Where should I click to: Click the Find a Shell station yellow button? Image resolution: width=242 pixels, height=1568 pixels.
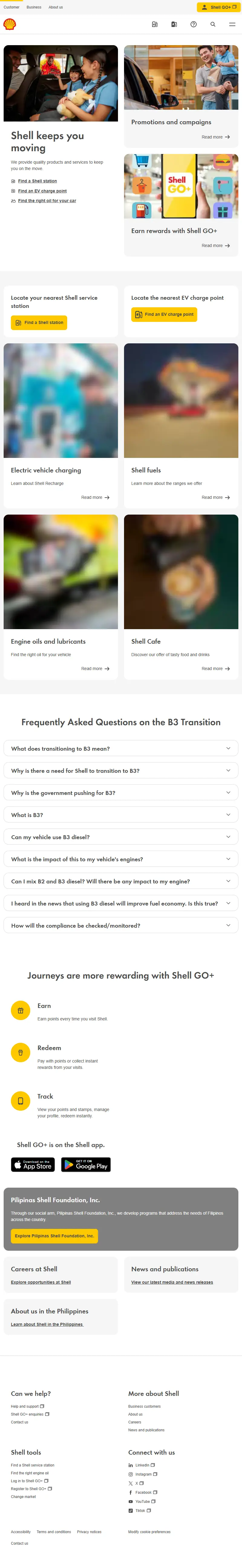[39, 323]
